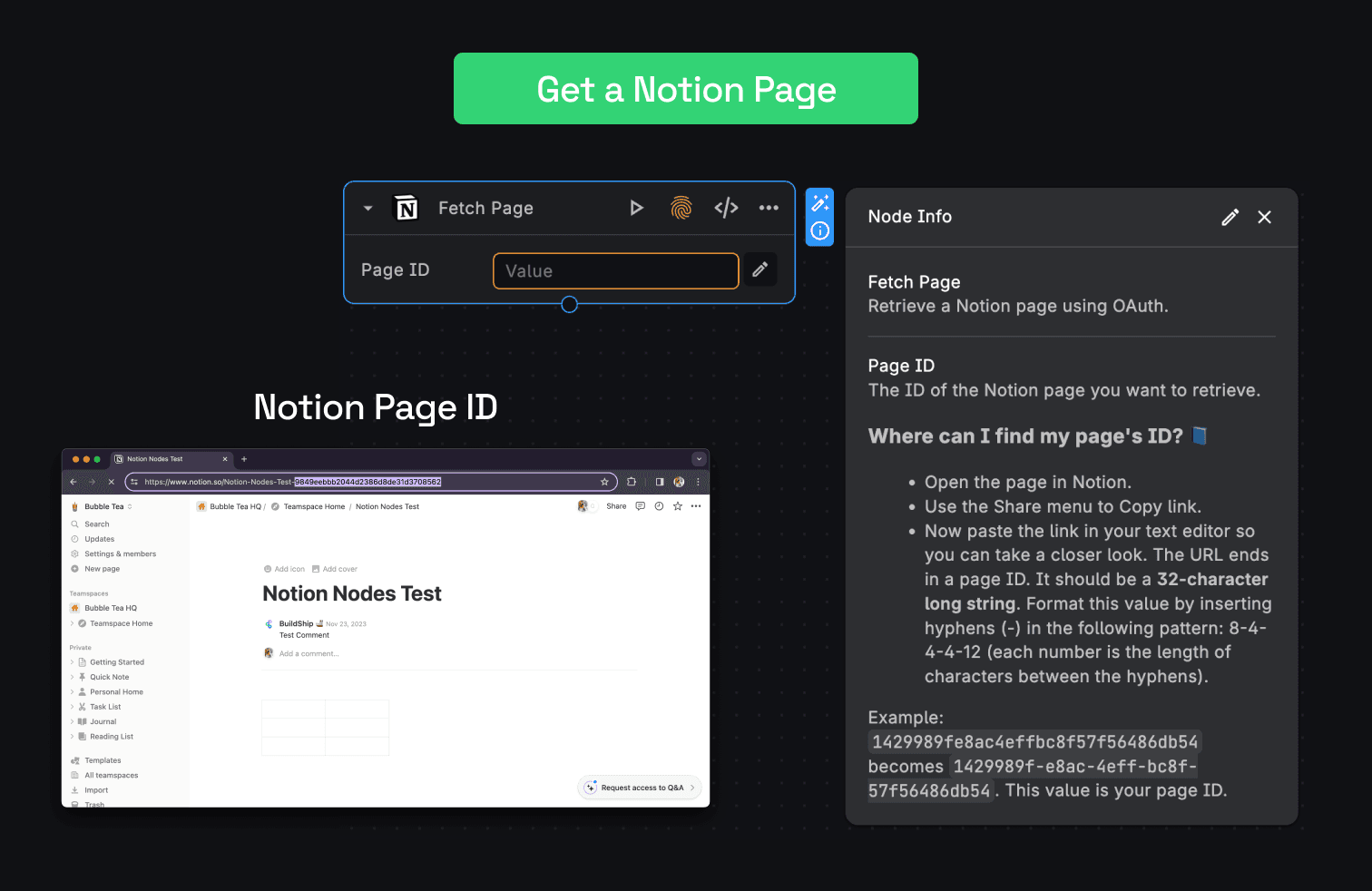1372x891 pixels.
Task: Star the page via the bookmark star icon
Action: [677, 506]
